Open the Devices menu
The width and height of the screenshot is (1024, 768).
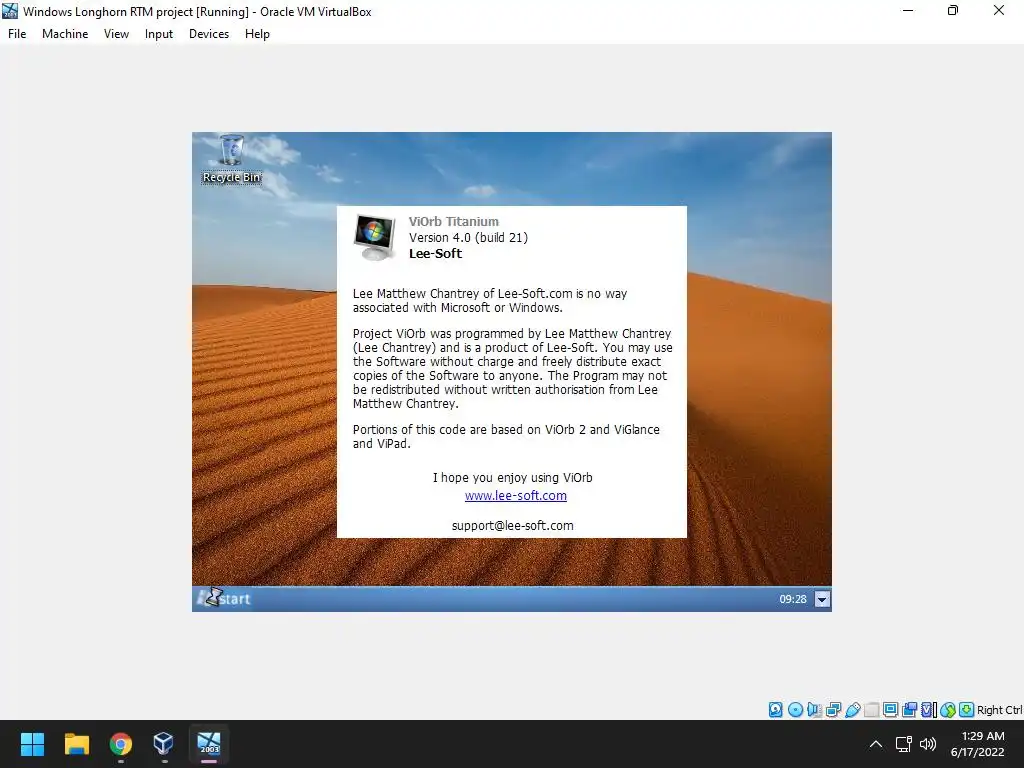click(x=209, y=34)
